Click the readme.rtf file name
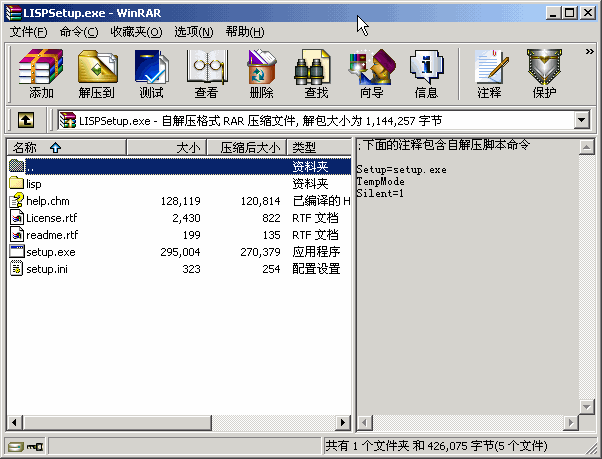The width and height of the screenshot is (602, 459). [x=52, y=234]
